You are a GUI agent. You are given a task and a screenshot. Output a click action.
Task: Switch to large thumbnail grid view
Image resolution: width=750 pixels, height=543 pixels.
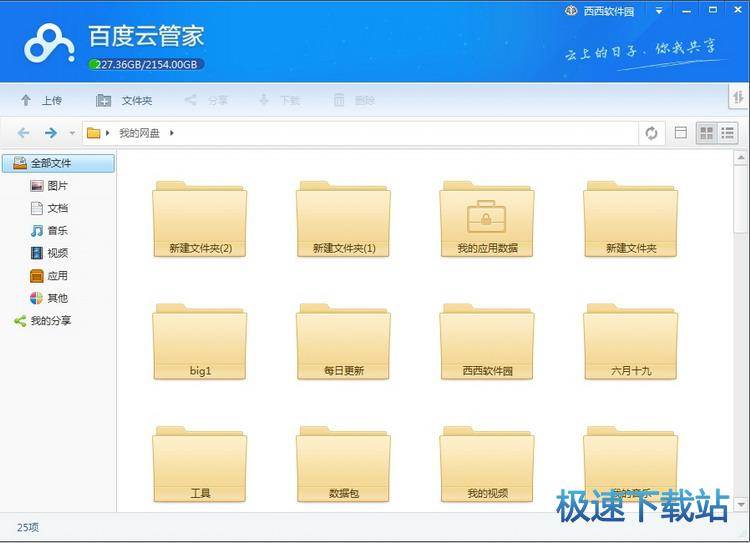click(x=706, y=133)
